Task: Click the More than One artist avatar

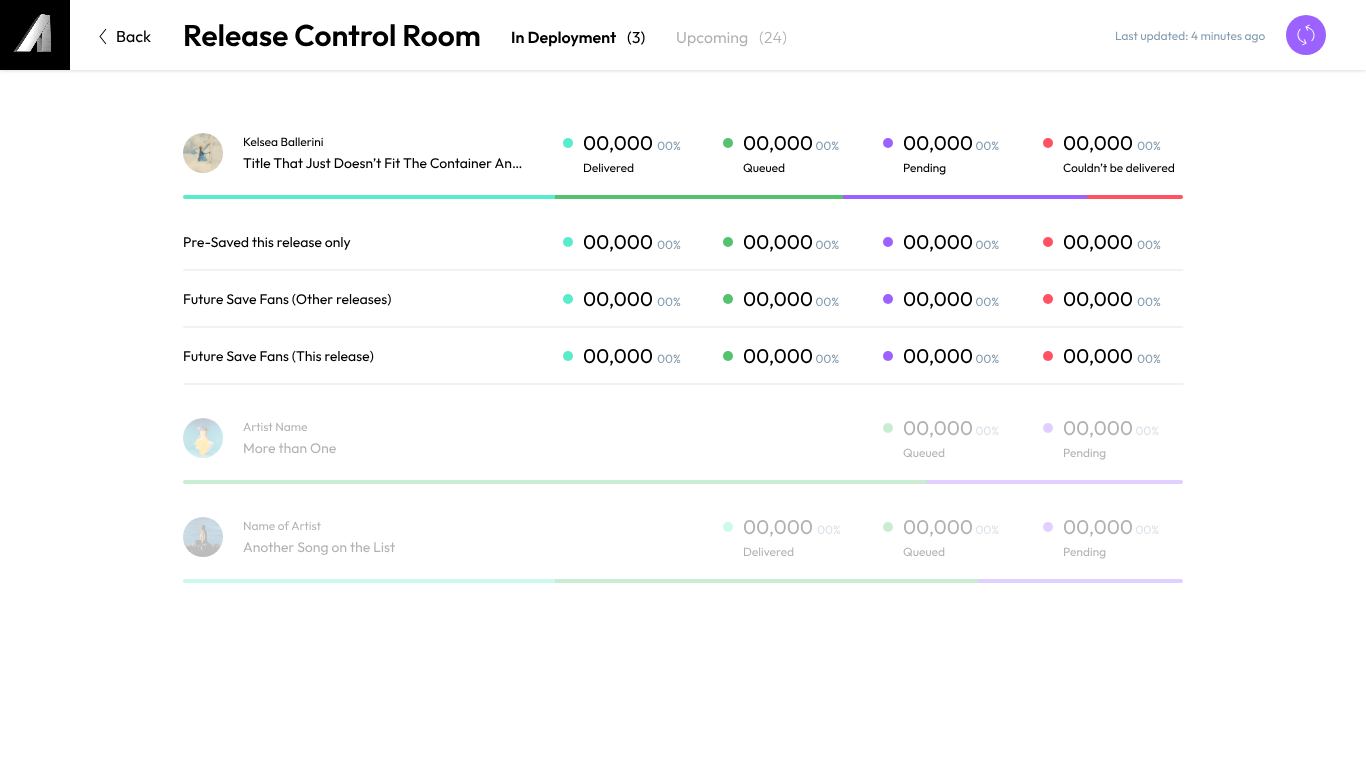Action: click(203, 437)
